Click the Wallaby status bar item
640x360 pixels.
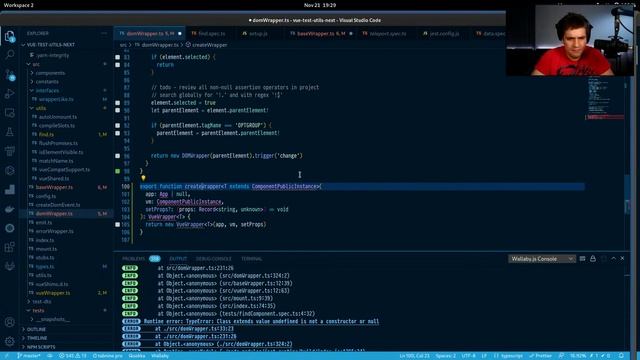[160, 356]
